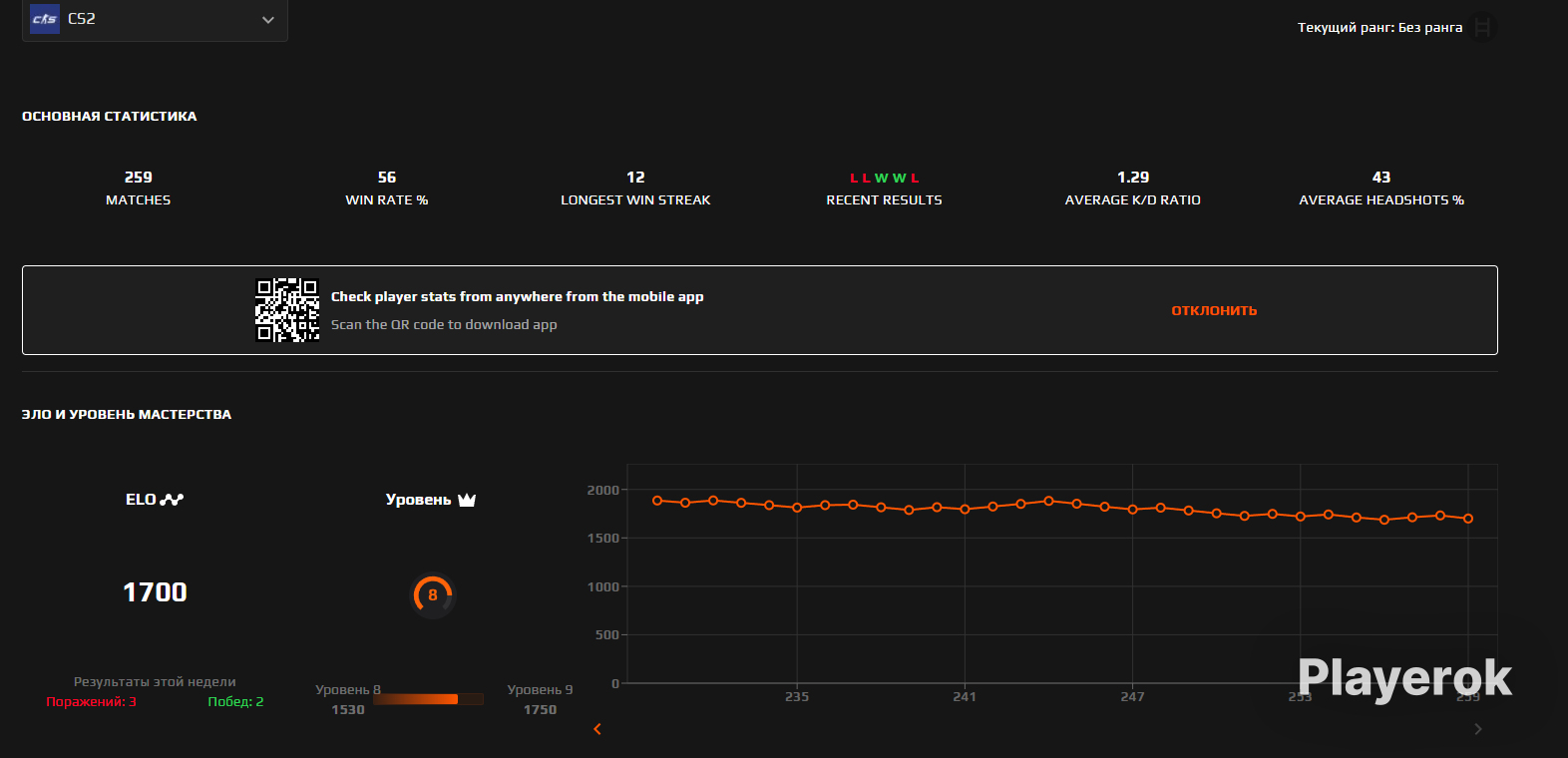Image resolution: width=1568 pixels, height=758 pixels.
Task: Click the Average K/D Ratio value 1.29
Action: (x=1133, y=178)
